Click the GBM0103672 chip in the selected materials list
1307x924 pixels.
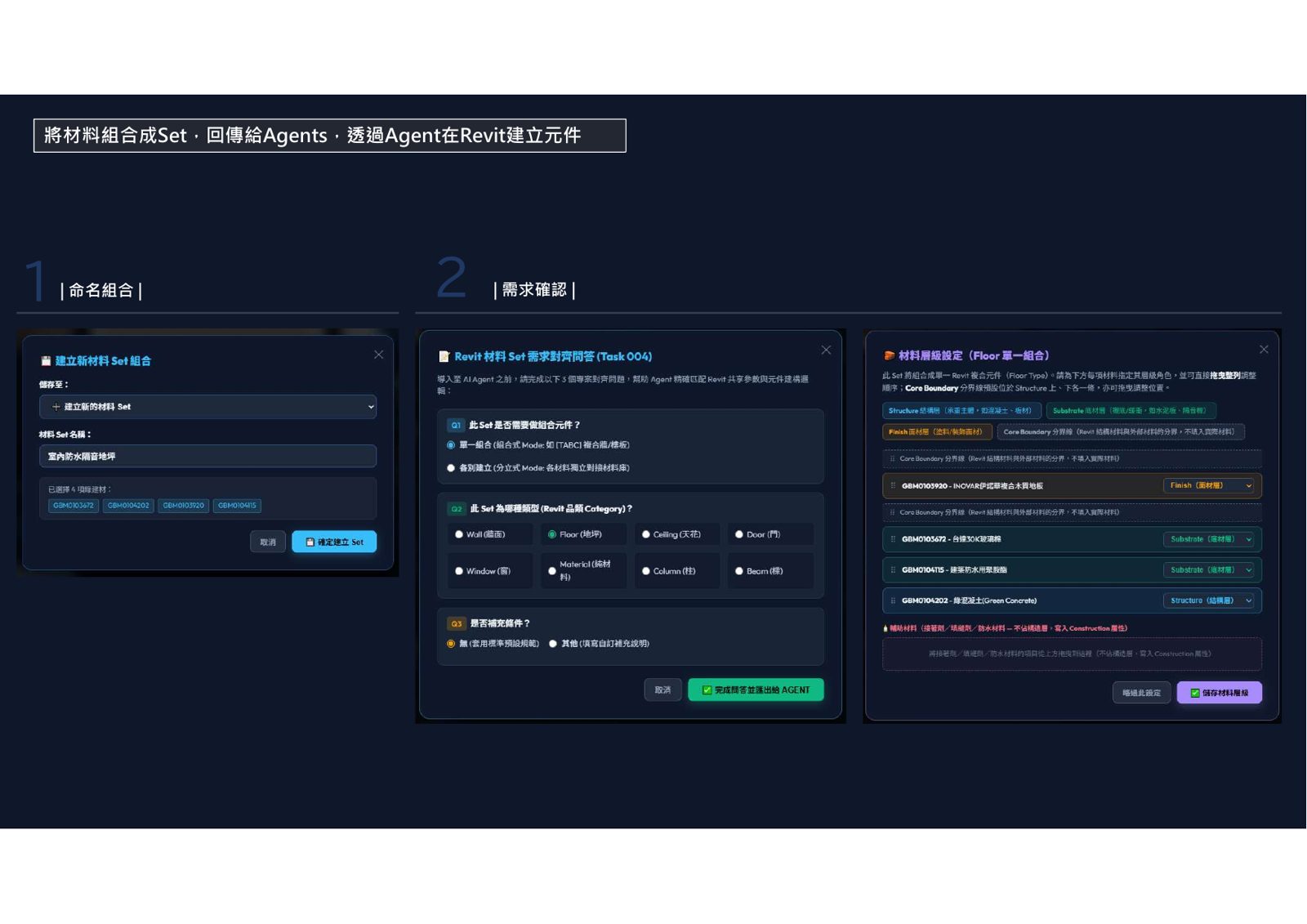73,506
